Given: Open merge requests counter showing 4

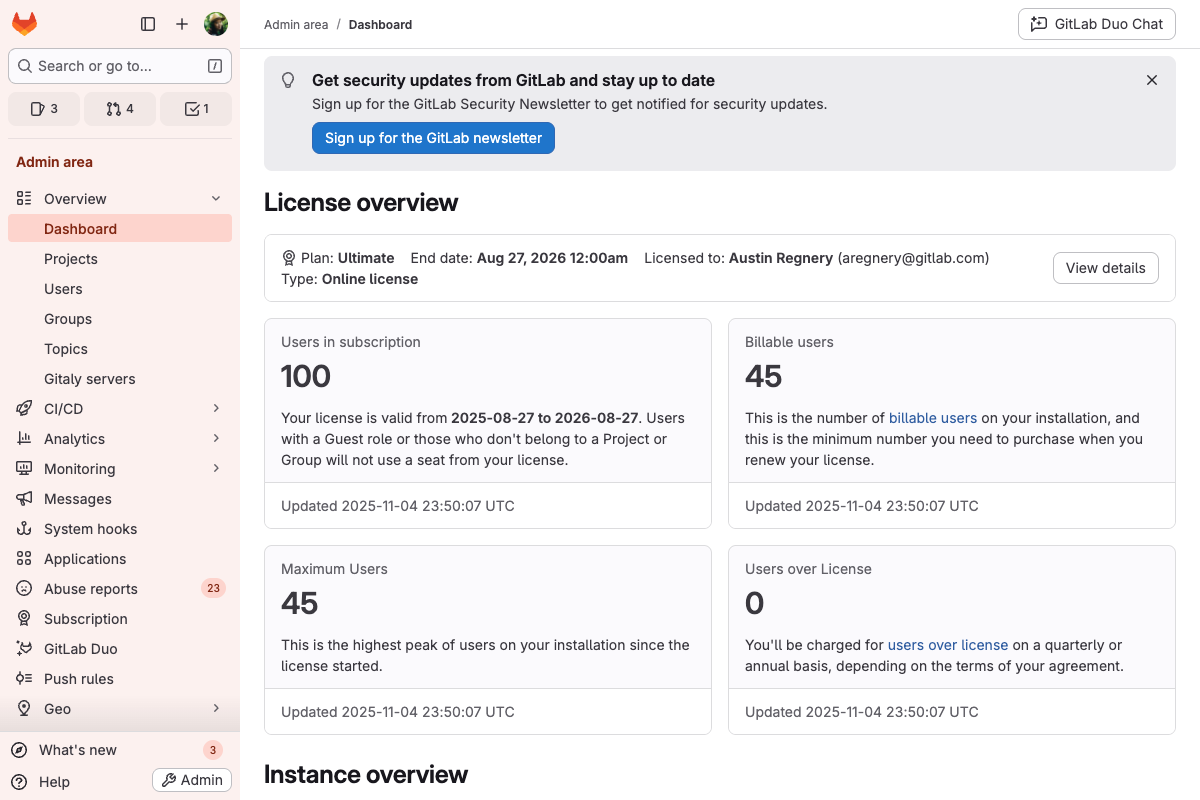Looking at the screenshot, I should point(120,109).
